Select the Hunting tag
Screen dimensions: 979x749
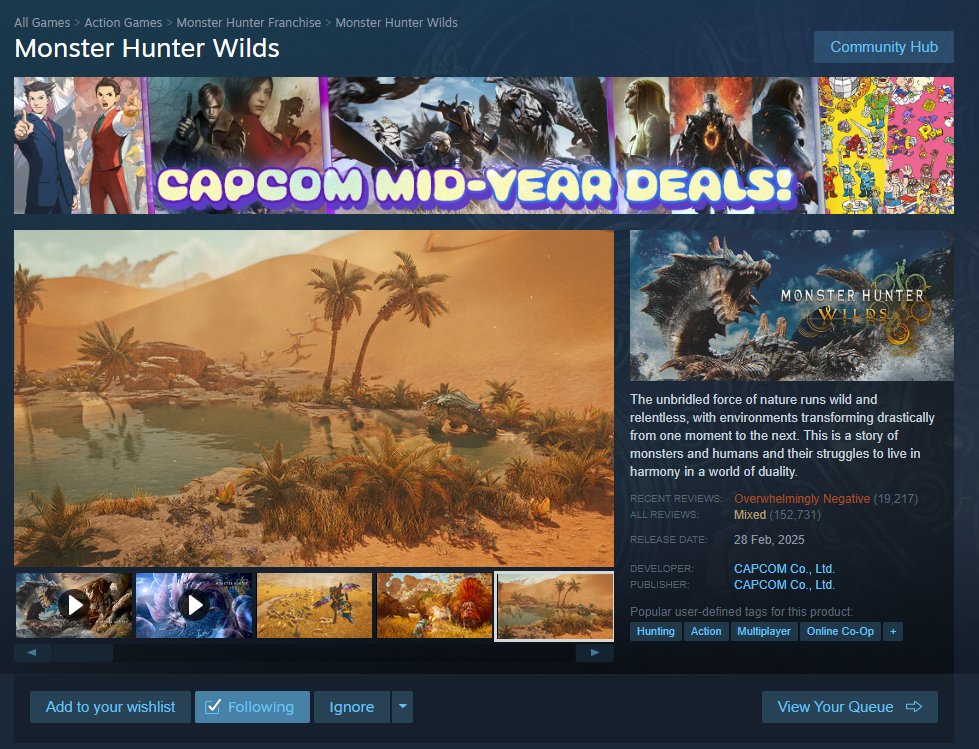coord(656,632)
